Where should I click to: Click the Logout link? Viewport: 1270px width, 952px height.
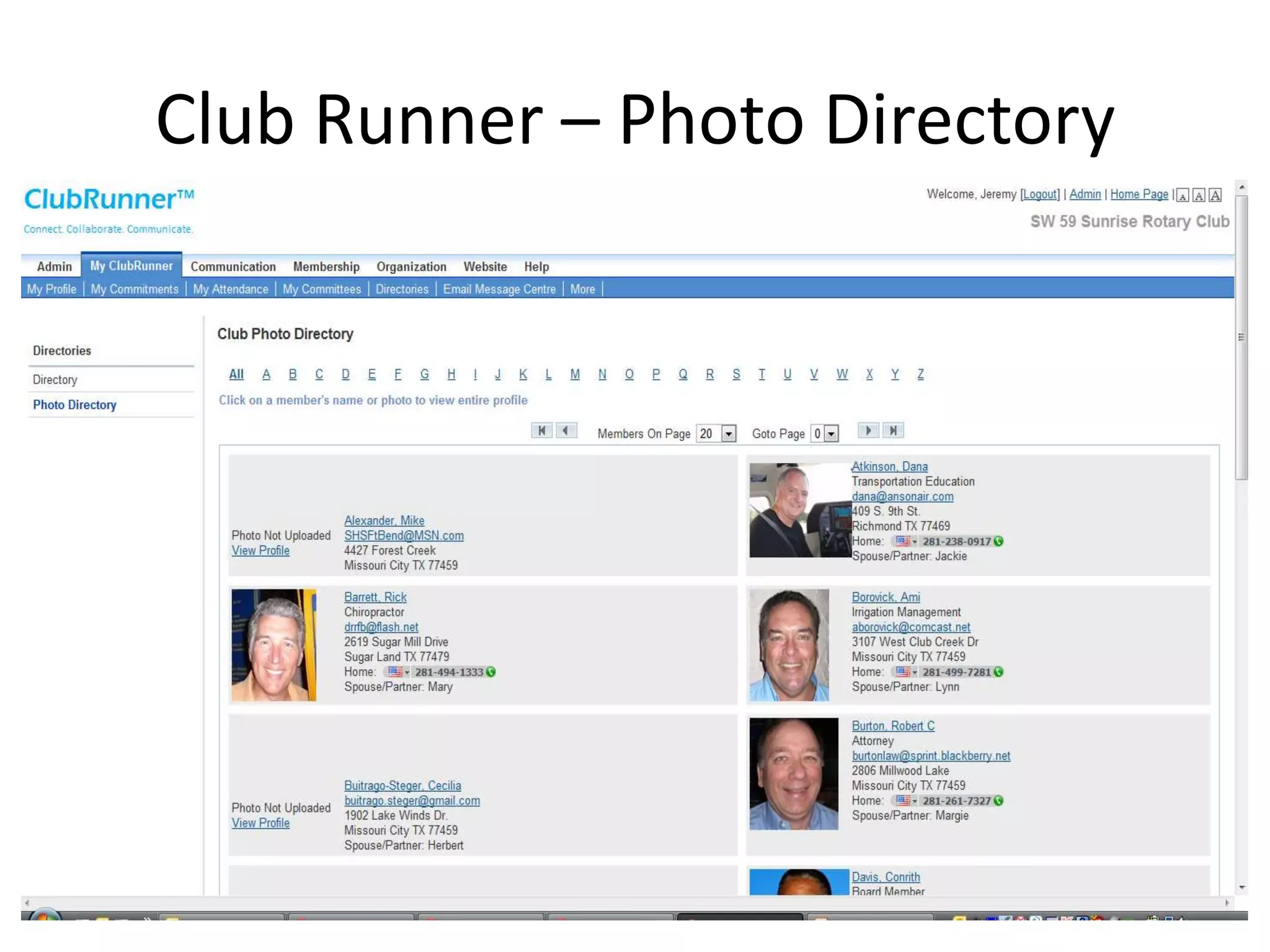click(x=1040, y=195)
